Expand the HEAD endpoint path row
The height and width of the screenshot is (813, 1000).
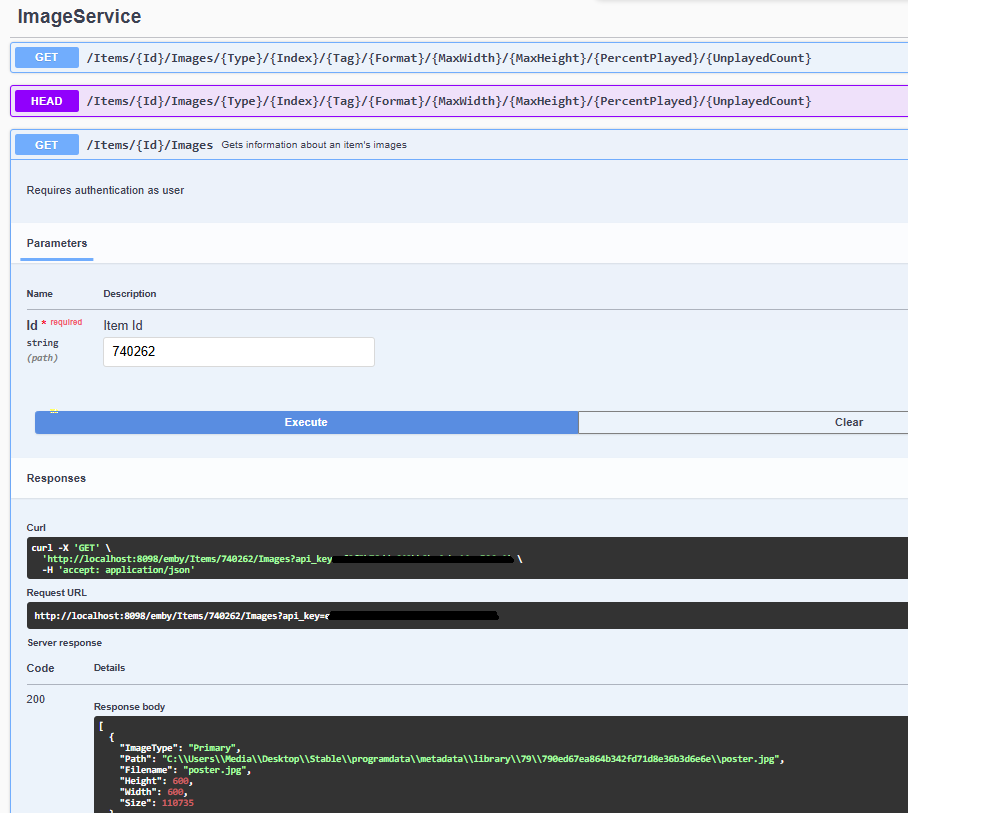[448, 101]
